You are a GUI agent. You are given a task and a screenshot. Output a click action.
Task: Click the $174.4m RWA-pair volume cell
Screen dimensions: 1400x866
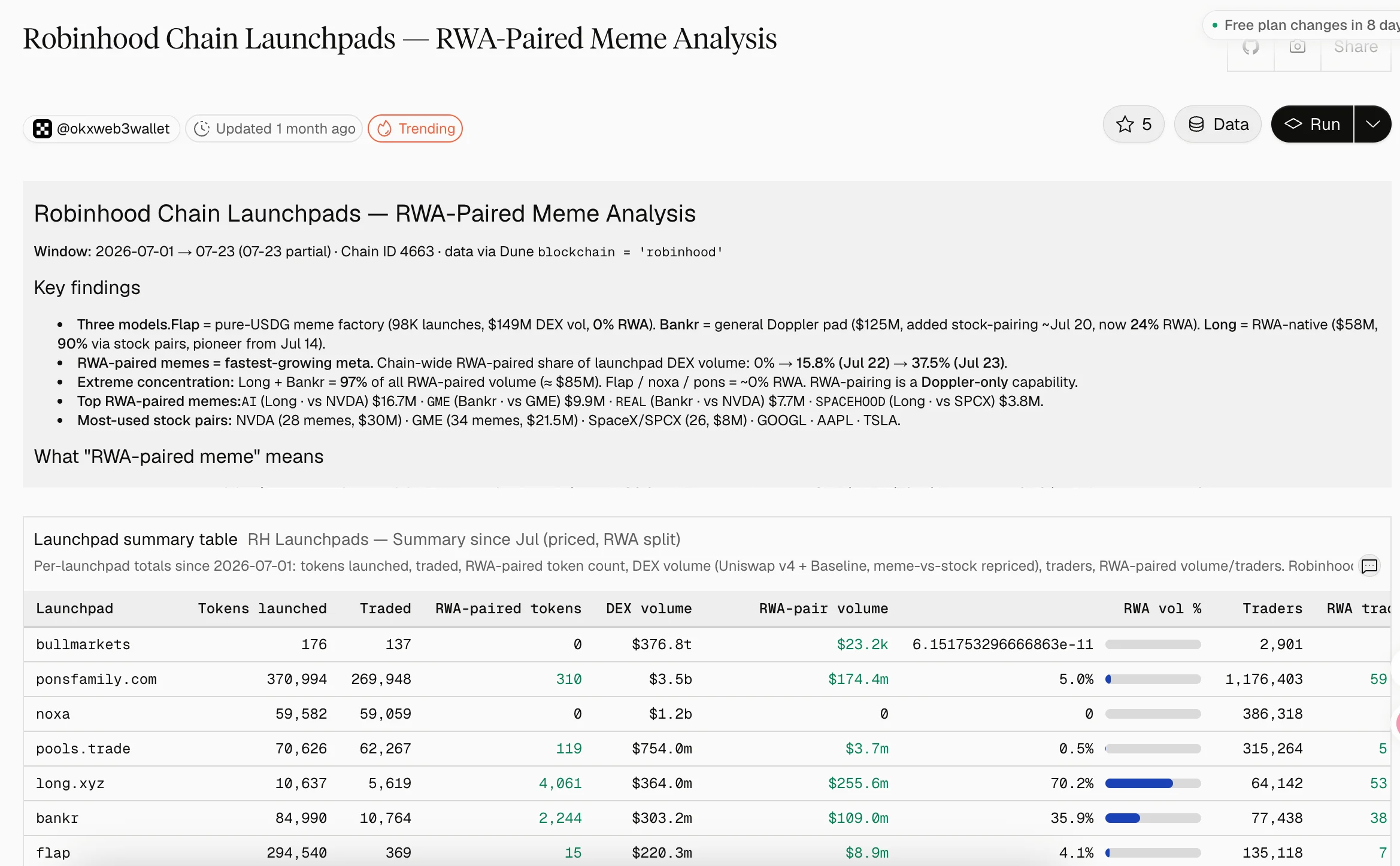(858, 679)
